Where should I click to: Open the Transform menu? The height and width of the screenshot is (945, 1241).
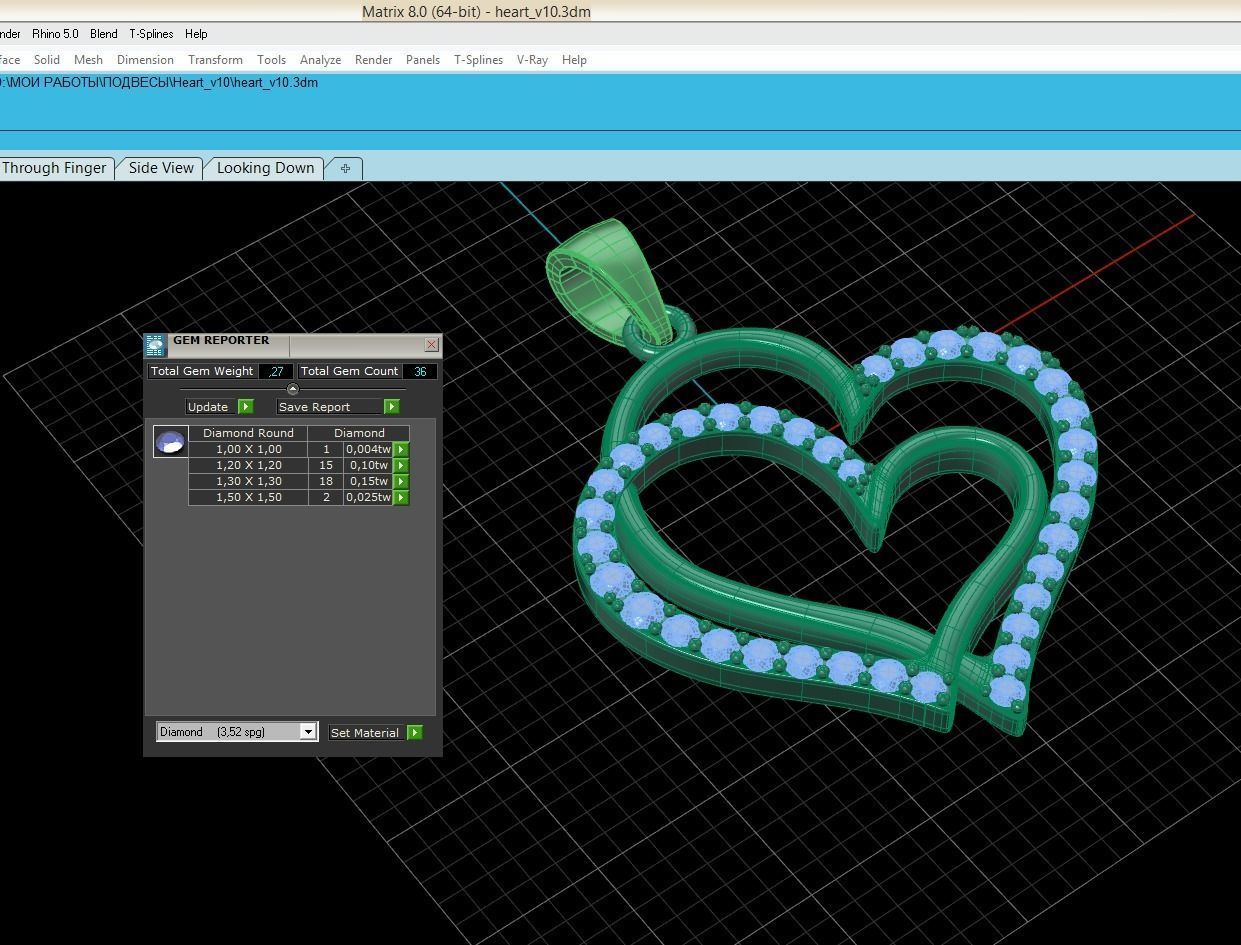coord(215,60)
